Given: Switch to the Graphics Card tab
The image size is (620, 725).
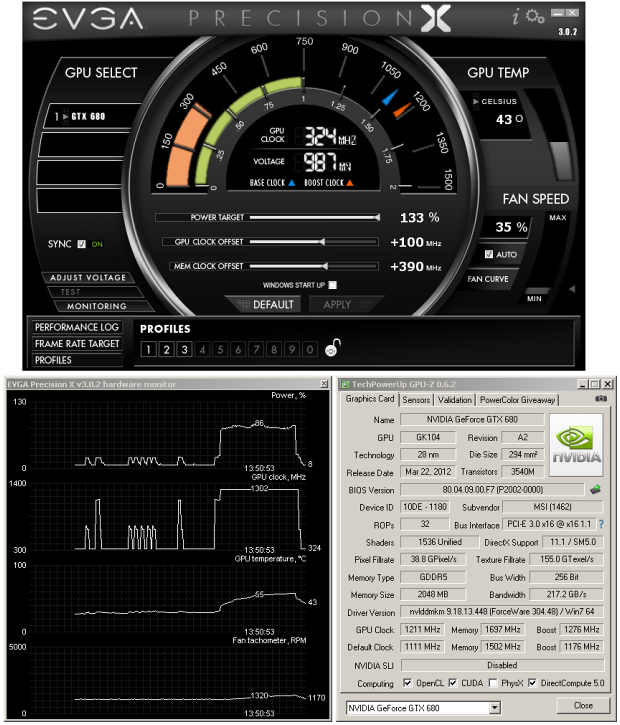Looking at the screenshot, I should (x=370, y=399).
